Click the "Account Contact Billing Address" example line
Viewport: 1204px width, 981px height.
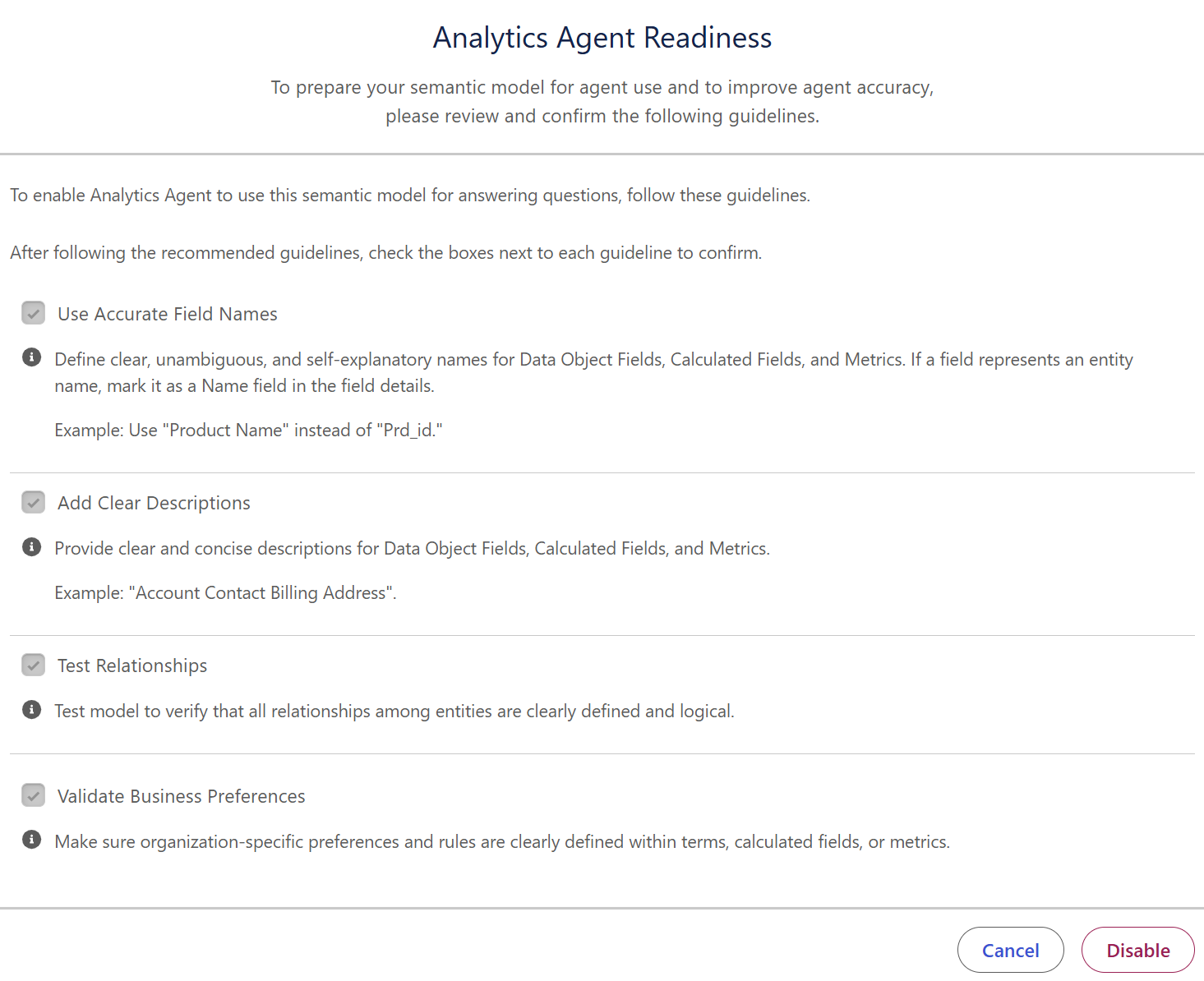click(x=225, y=592)
